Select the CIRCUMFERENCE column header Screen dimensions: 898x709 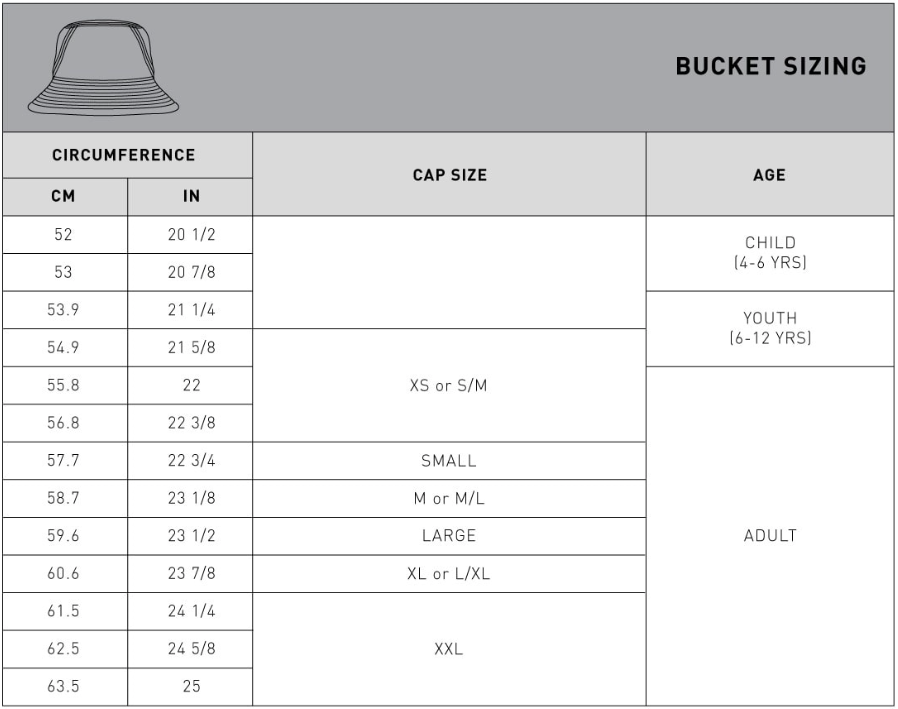tap(127, 155)
